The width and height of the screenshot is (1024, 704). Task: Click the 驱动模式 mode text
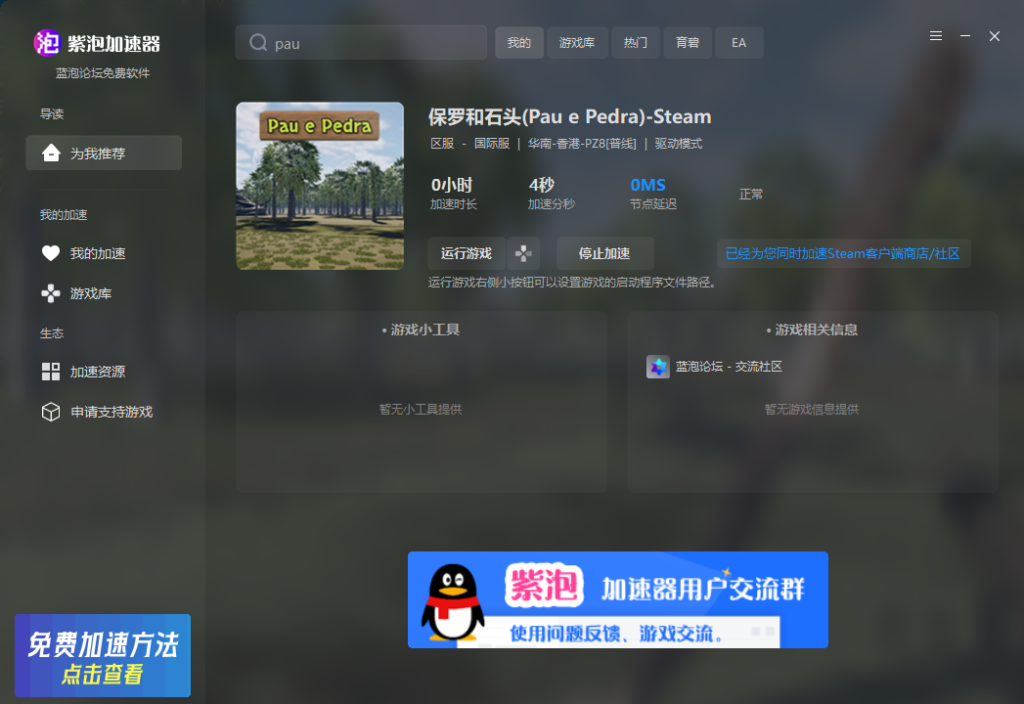point(679,144)
